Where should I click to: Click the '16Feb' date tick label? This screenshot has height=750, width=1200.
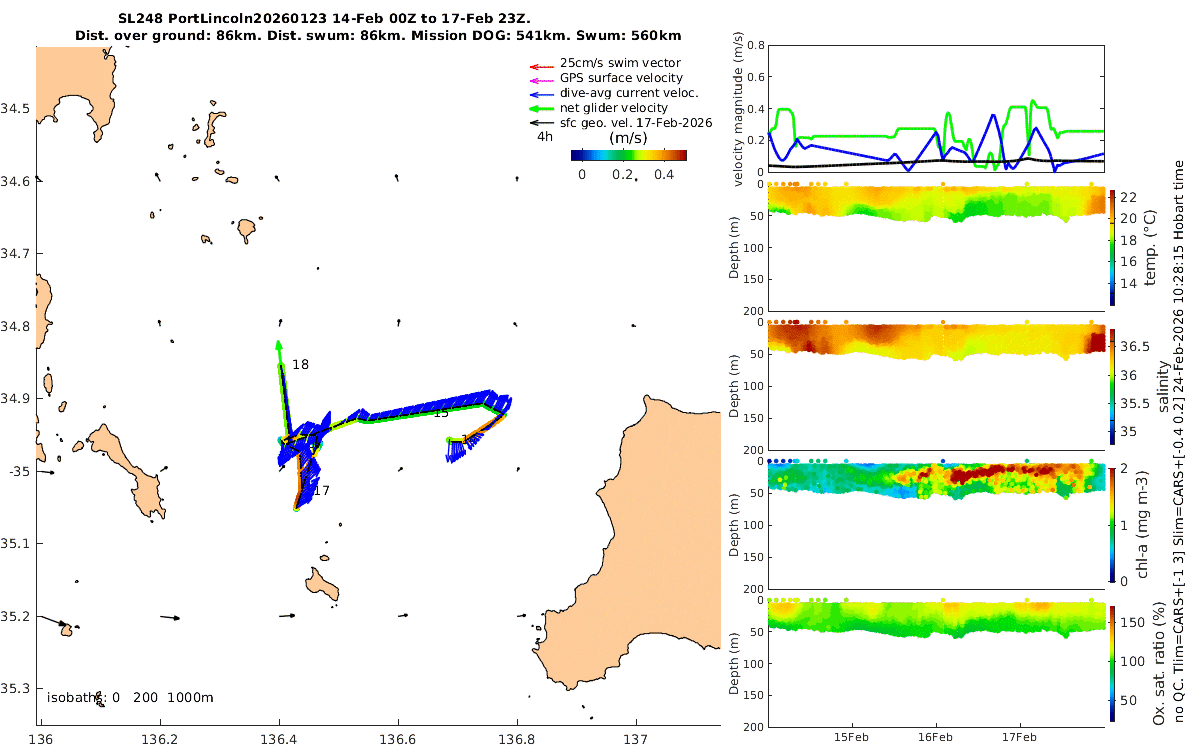(x=936, y=737)
